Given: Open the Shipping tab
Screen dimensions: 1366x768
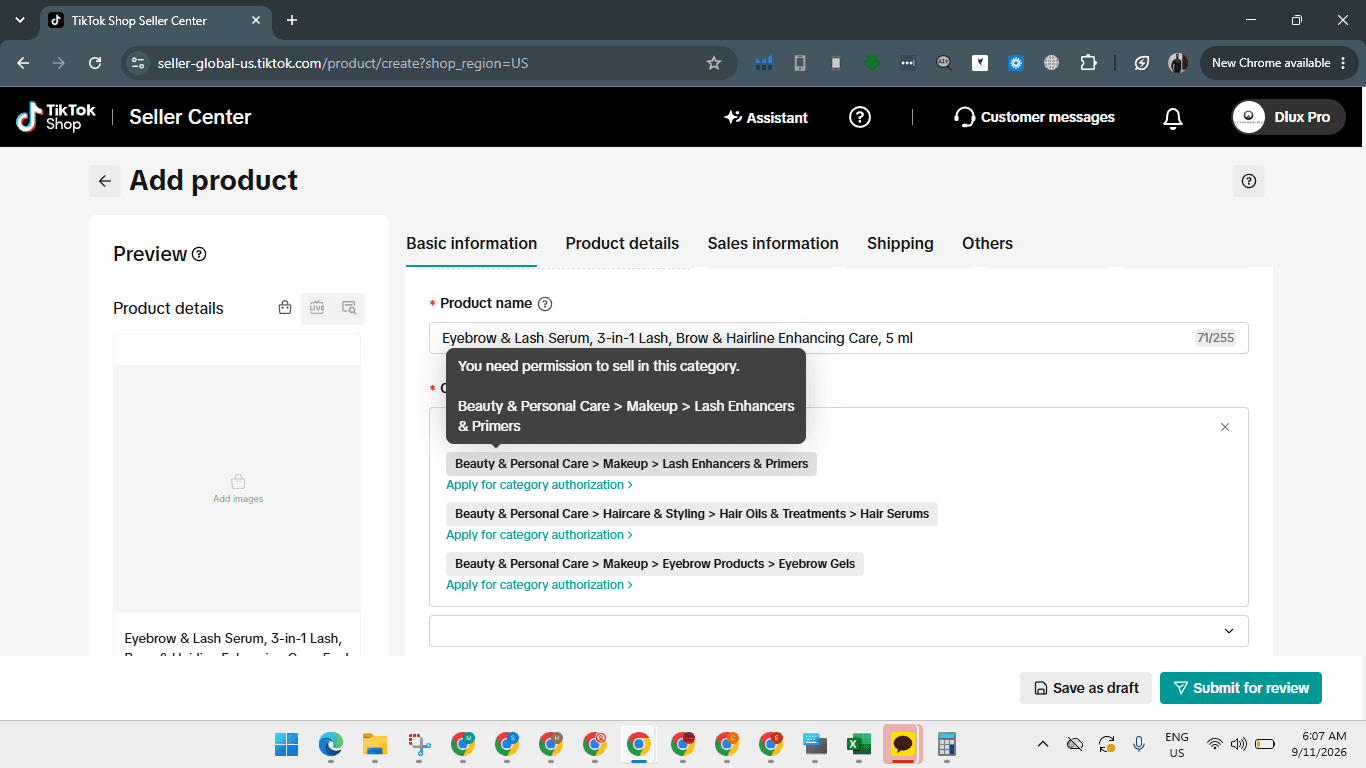Looking at the screenshot, I should [x=900, y=243].
